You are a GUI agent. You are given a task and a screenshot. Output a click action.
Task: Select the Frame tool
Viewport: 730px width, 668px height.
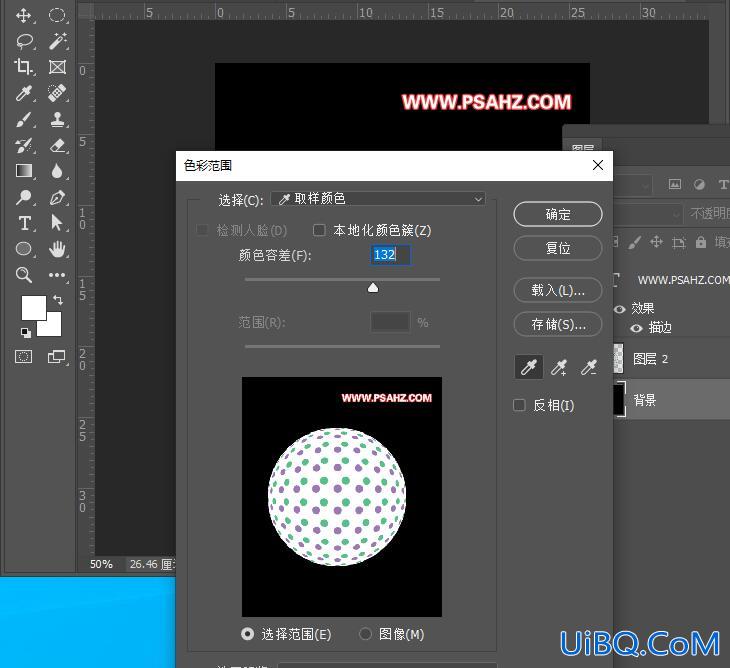point(57,67)
